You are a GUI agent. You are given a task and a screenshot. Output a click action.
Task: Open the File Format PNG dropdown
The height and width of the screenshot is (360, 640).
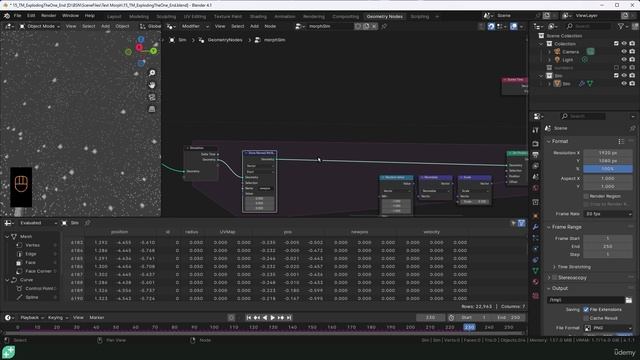click(608, 328)
